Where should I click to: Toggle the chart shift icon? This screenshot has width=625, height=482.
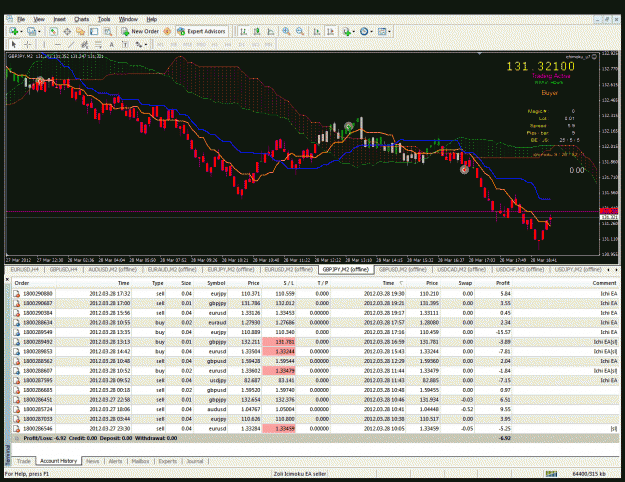(330, 31)
